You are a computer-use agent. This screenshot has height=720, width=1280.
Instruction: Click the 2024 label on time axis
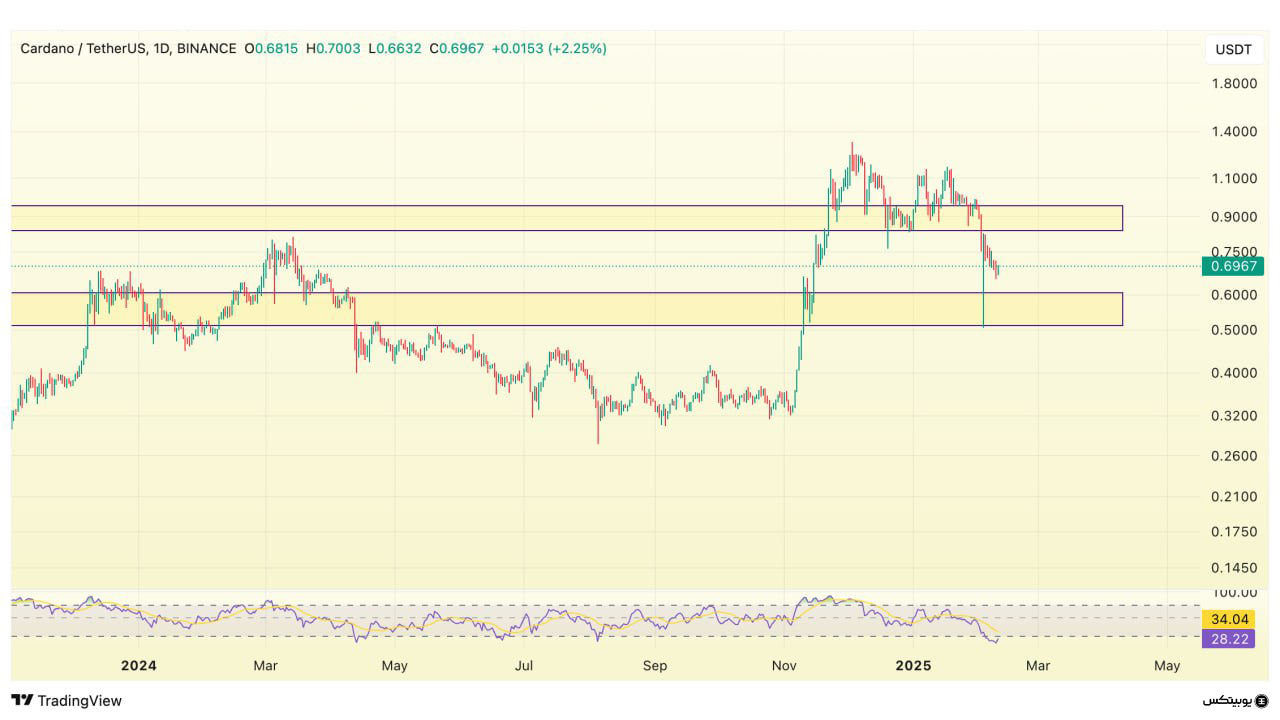pyautogui.click(x=139, y=665)
